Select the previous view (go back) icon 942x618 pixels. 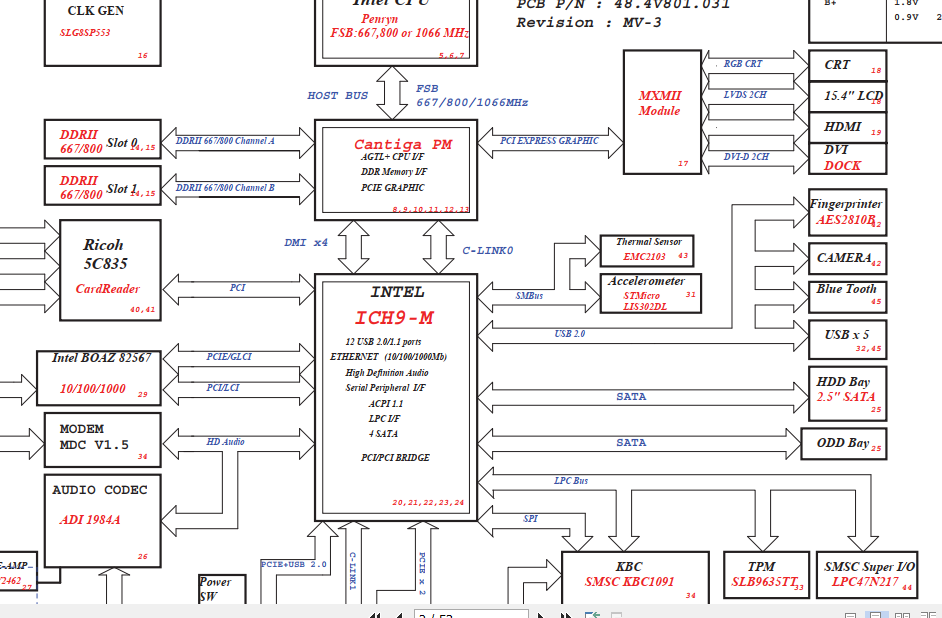[591, 615]
